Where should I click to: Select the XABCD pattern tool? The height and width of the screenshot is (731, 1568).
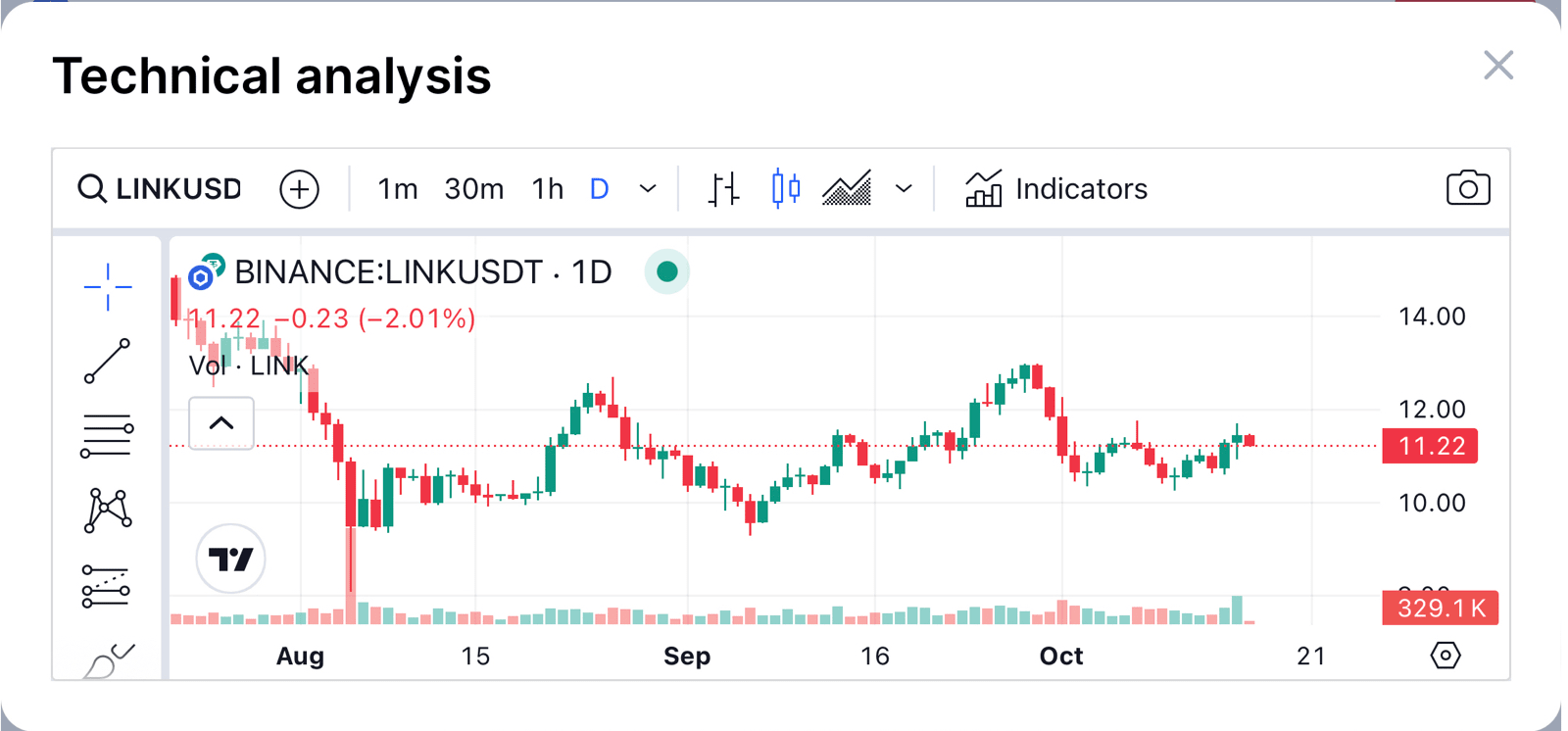tap(108, 511)
